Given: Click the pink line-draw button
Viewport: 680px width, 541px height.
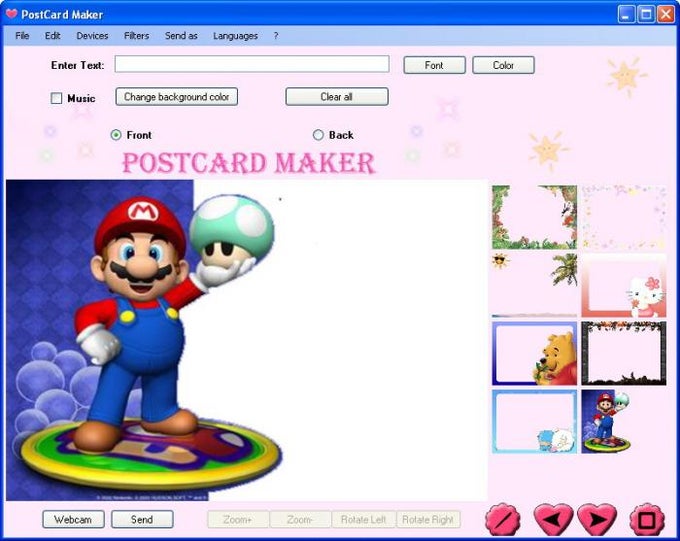Looking at the screenshot, I should pyautogui.click(x=502, y=519).
